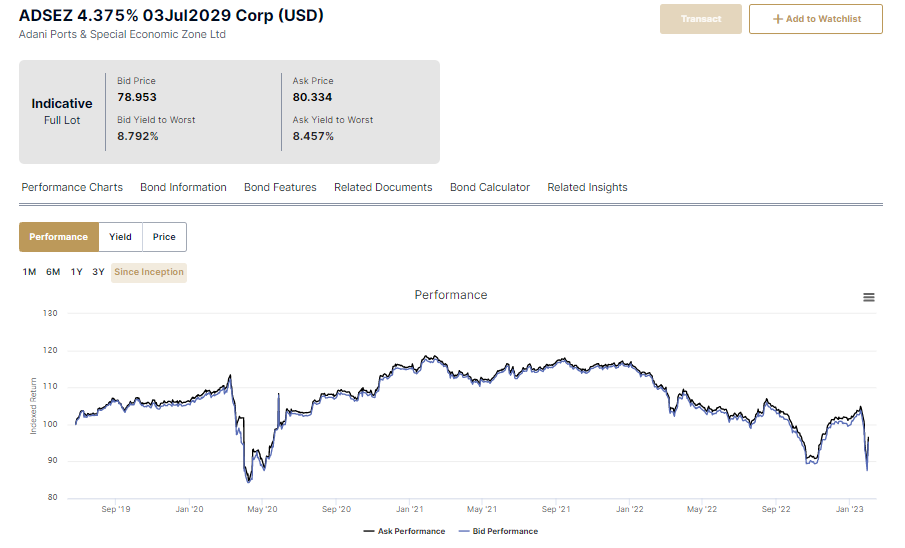Click the plus icon on Add to Watchlist
This screenshot has width=905, height=548.
[x=777, y=19]
